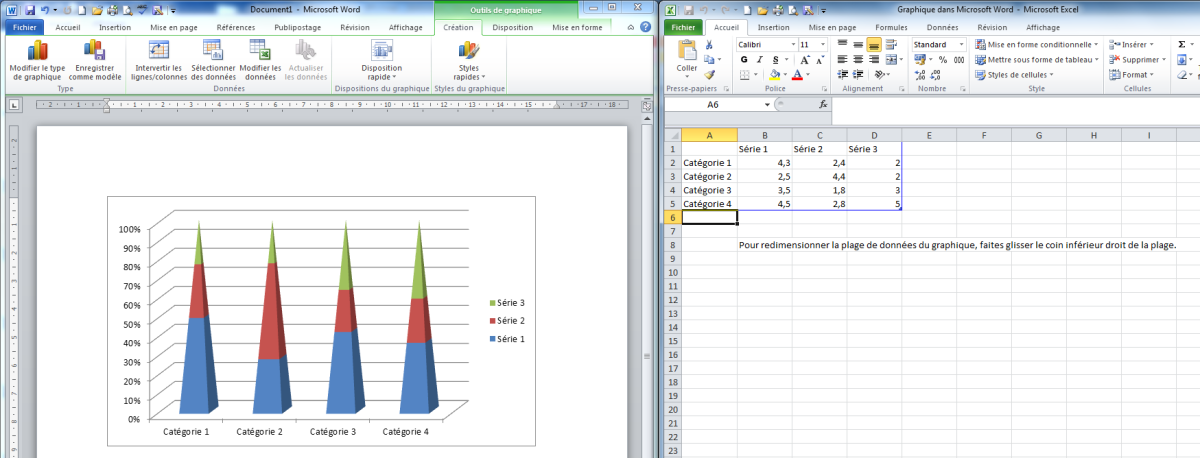Open Mise en forme conditionnelle menu
The height and width of the screenshot is (458, 1200).
(x=1037, y=44)
